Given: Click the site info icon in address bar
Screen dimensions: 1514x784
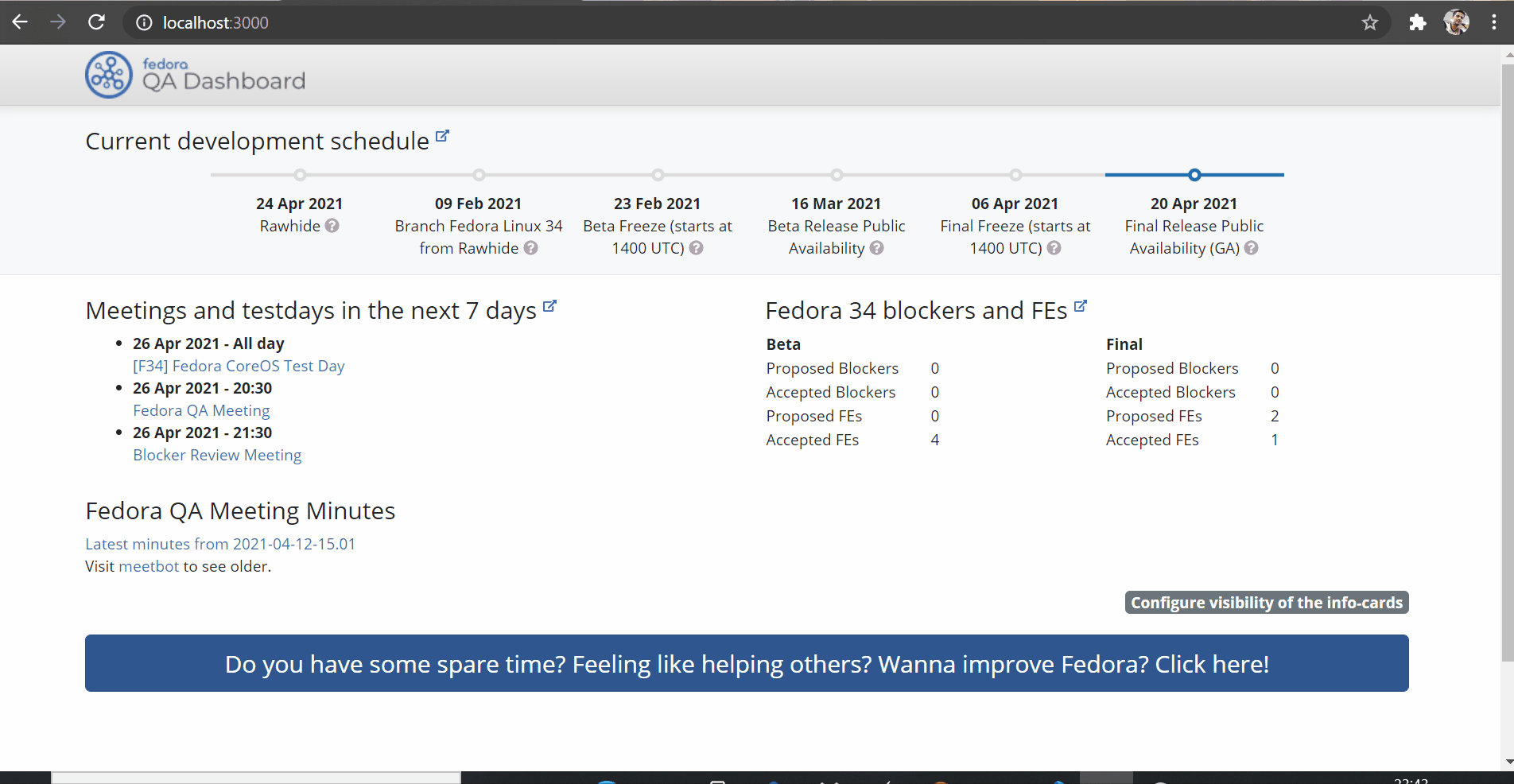Looking at the screenshot, I should [x=144, y=23].
